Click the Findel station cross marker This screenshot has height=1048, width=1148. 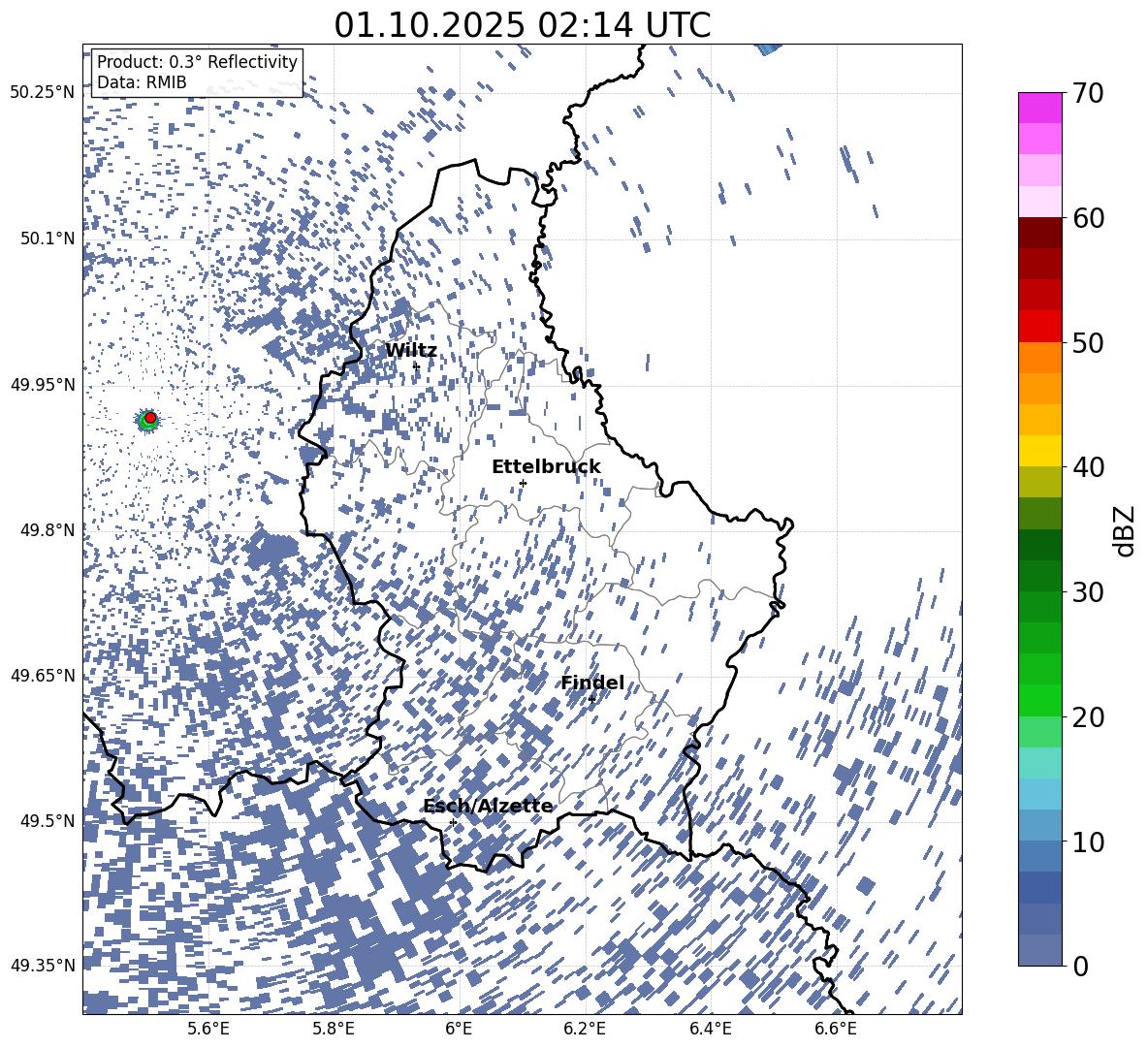(x=591, y=698)
